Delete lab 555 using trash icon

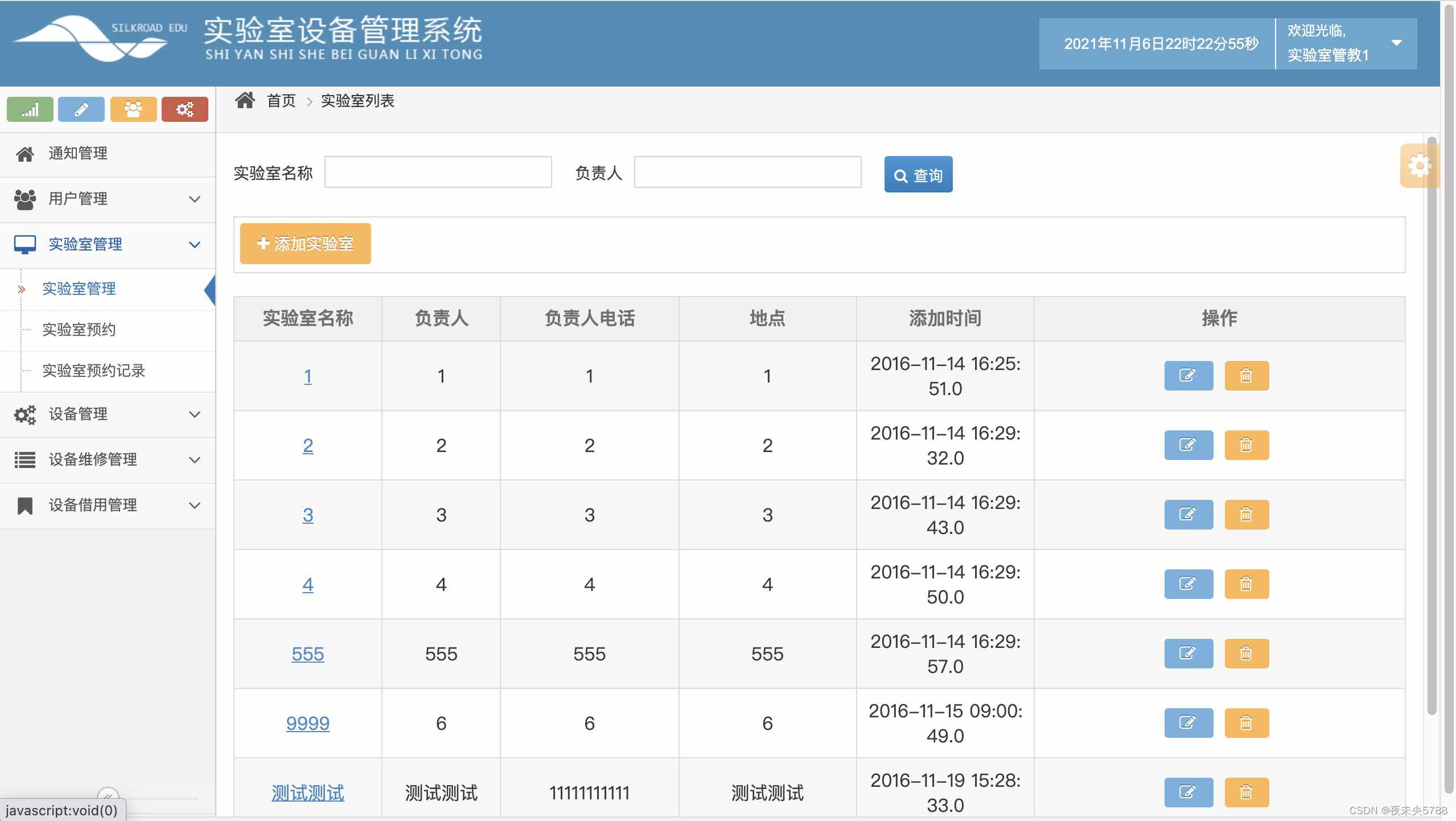pyautogui.click(x=1246, y=654)
